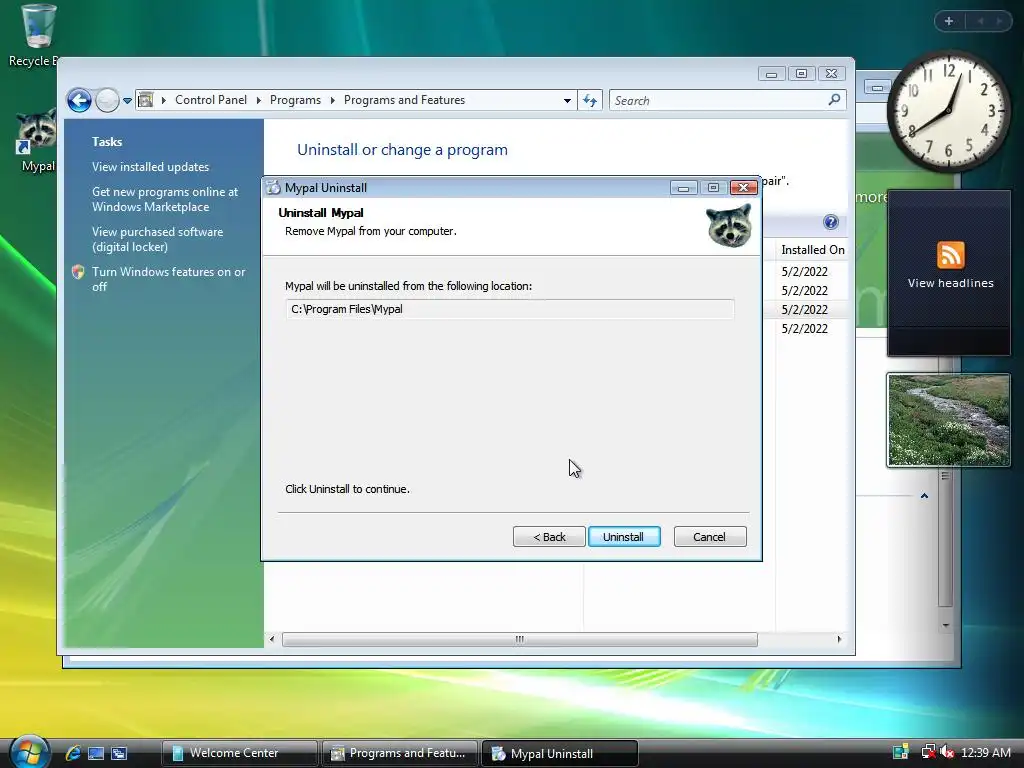1024x768 pixels.
Task: Click the computer icon in address bar
Action: click(x=146, y=100)
